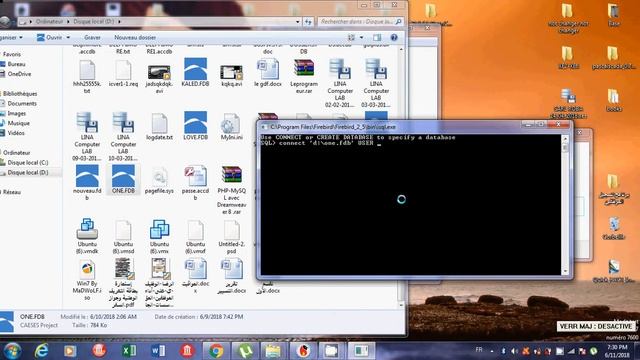Click the Nouveau dossier toolbar button
This screenshot has width=640, height=360.
(x=135, y=38)
